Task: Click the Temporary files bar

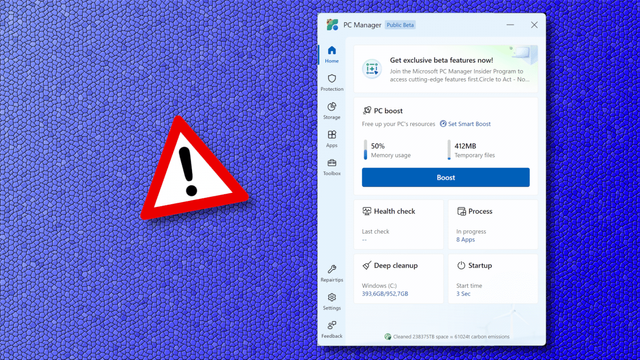Action: pyautogui.click(x=449, y=150)
